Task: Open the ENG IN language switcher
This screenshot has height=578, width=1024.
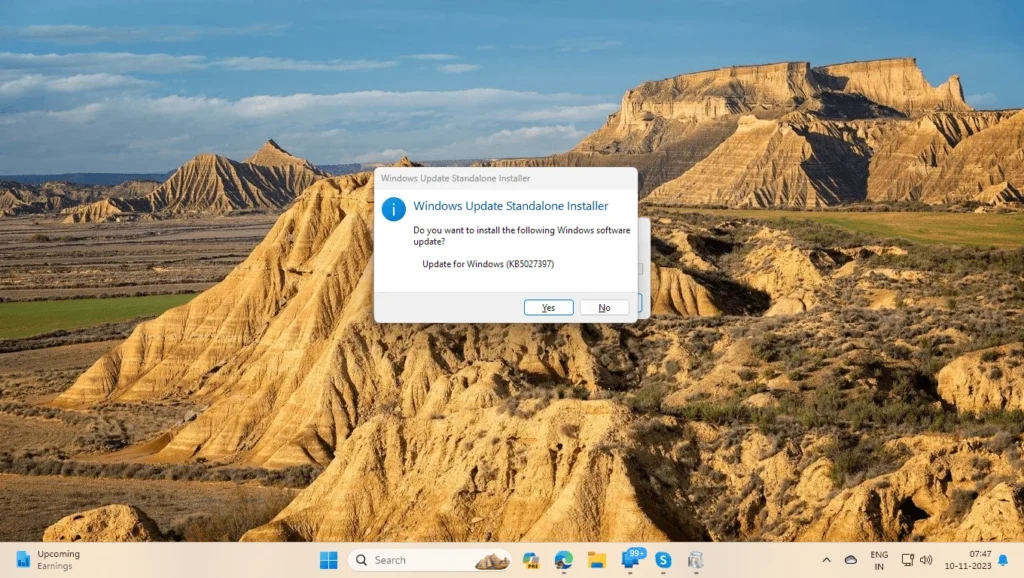Action: [x=879, y=560]
